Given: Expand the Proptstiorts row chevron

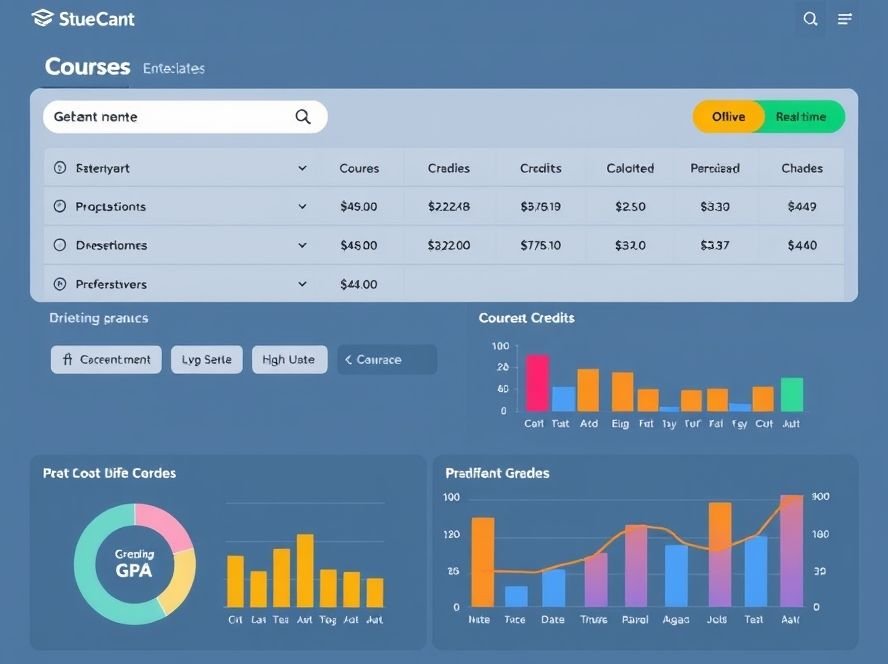Looking at the screenshot, I should (x=302, y=206).
